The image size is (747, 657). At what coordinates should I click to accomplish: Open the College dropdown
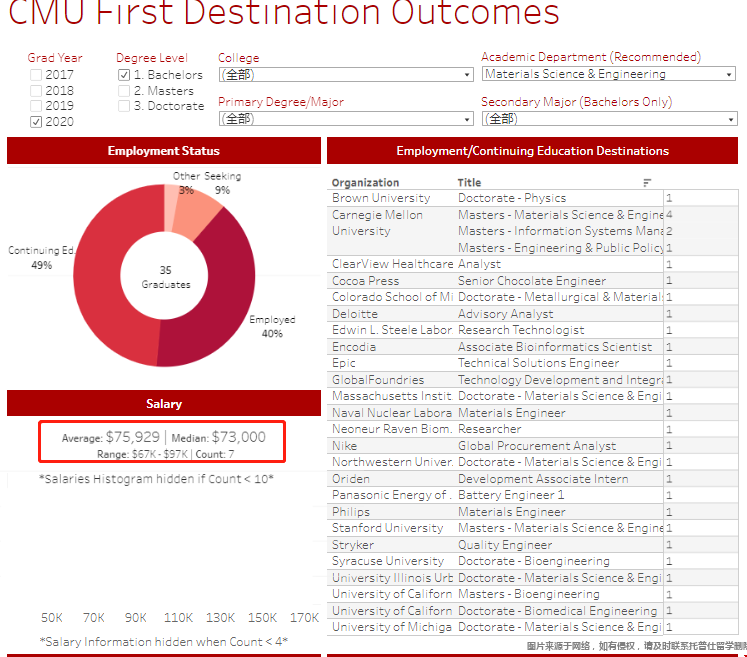pyautogui.click(x=345, y=74)
